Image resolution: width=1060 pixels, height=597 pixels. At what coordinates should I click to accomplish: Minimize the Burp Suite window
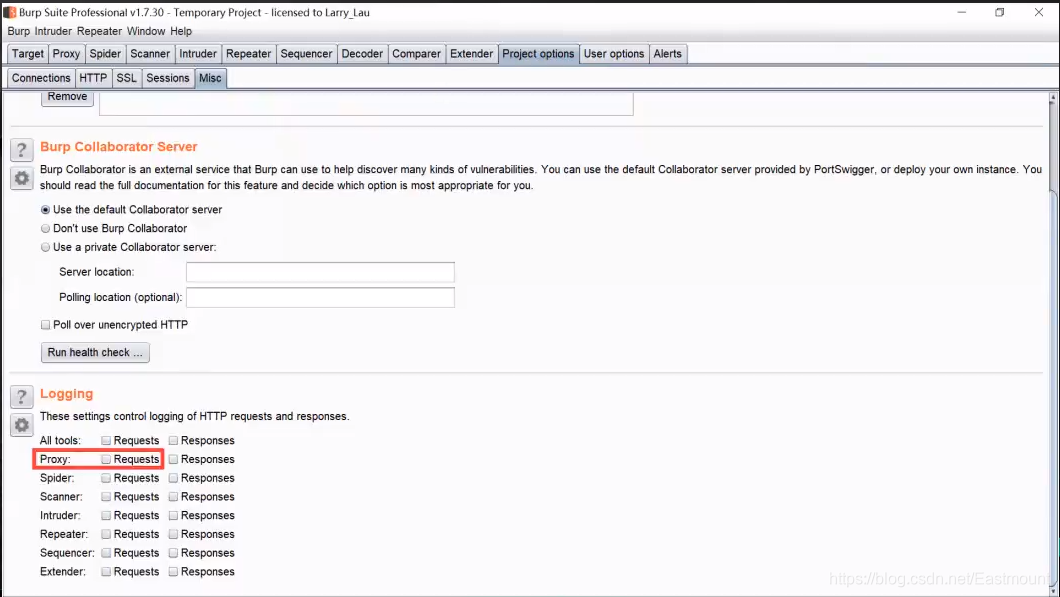tap(962, 12)
